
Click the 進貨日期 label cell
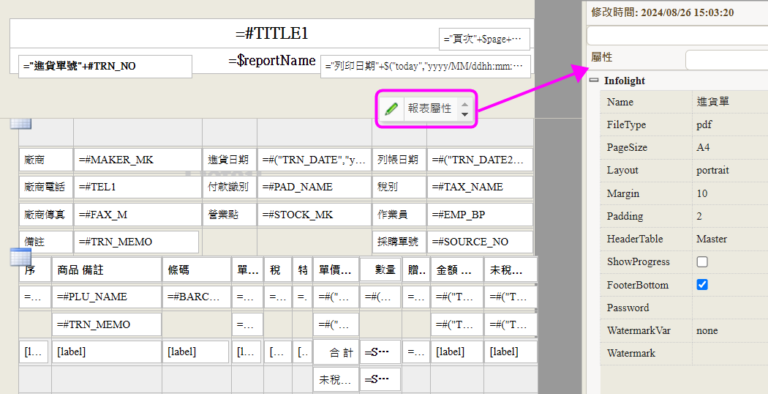point(229,160)
